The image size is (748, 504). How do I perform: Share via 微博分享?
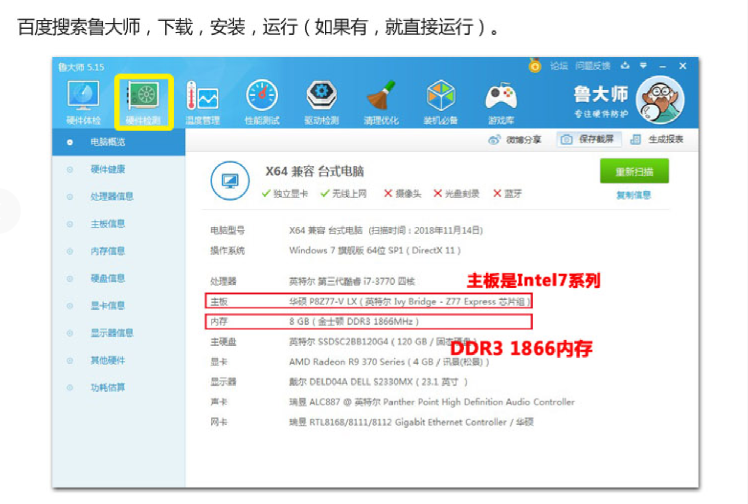pyautogui.click(x=515, y=139)
